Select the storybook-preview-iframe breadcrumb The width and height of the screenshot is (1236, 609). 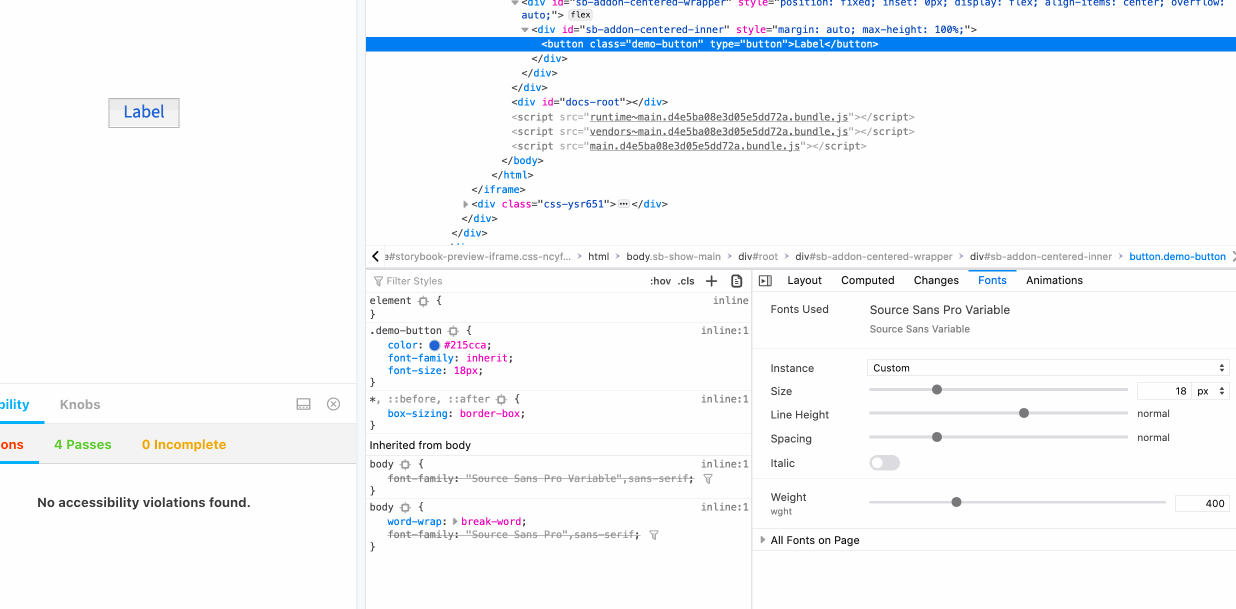point(478,257)
